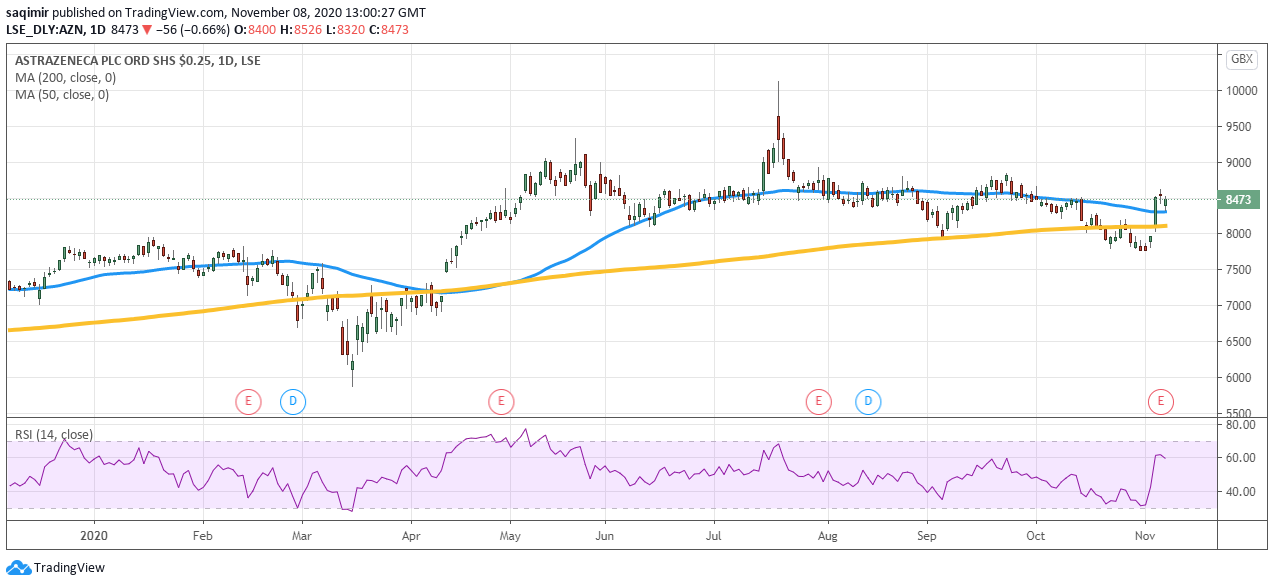Click the RSI (14, close) indicator label
Screen dimensions: 1274x586
(53, 435)
